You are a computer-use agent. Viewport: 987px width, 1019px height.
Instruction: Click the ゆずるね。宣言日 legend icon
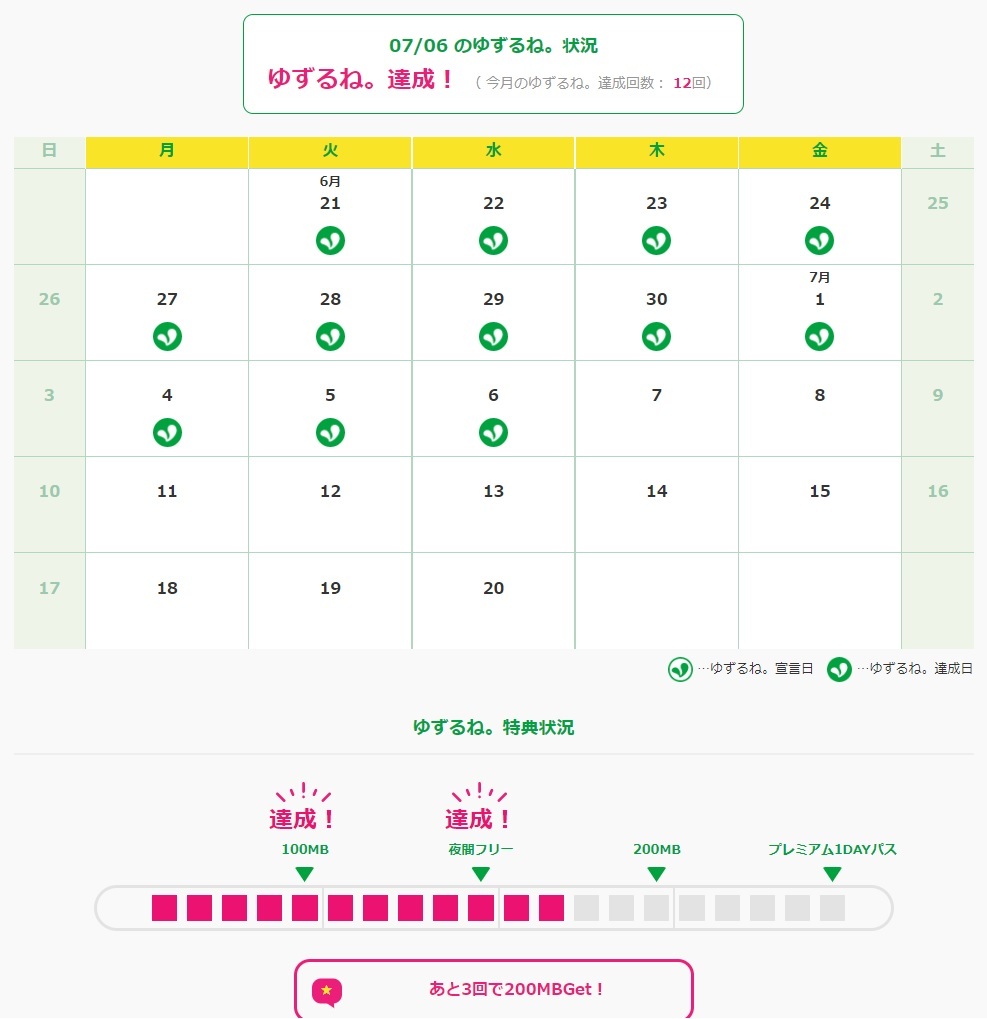681,669
